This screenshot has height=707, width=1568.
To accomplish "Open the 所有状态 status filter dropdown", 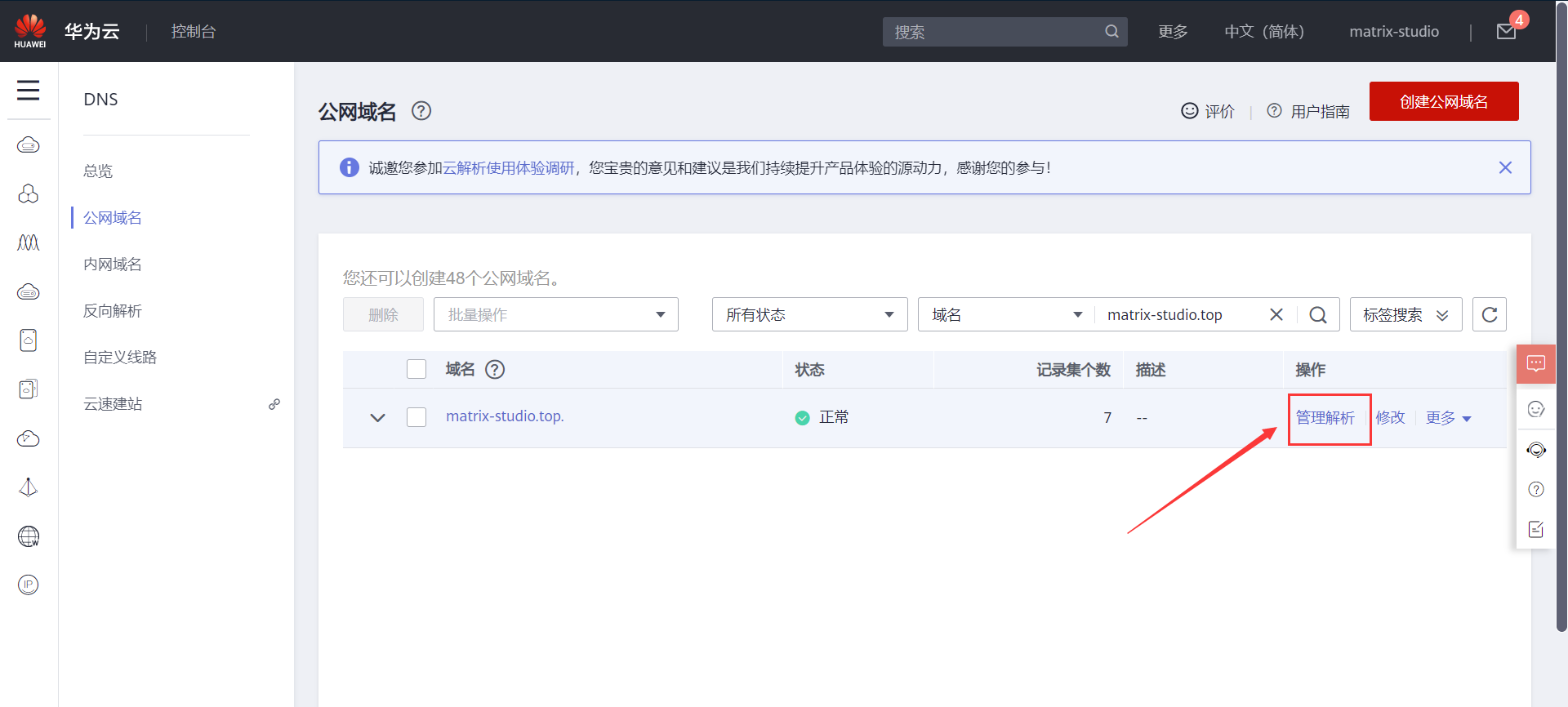I will coord(810,314).
